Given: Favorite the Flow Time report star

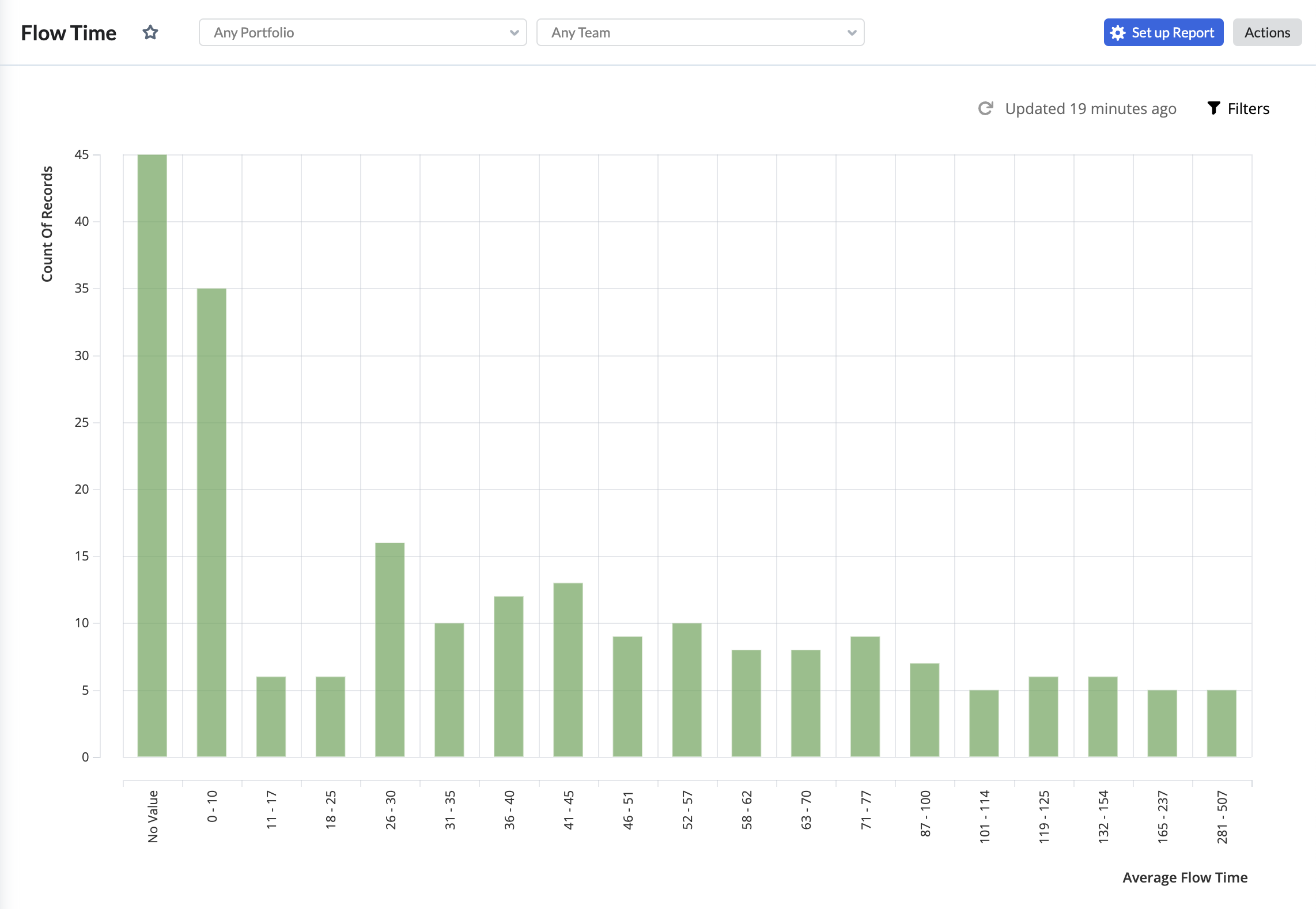Looking at the screenshot, I should [x=150, y=33].
